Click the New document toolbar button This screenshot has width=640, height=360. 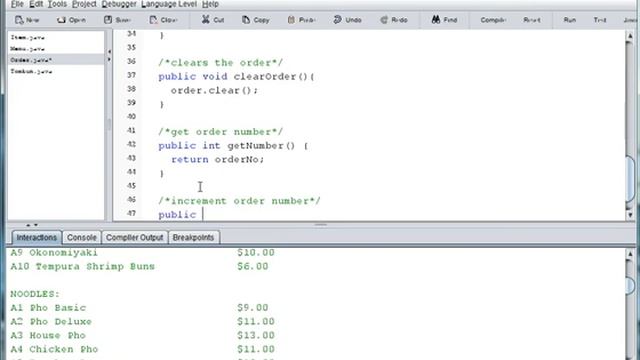[x=27, y=20]
